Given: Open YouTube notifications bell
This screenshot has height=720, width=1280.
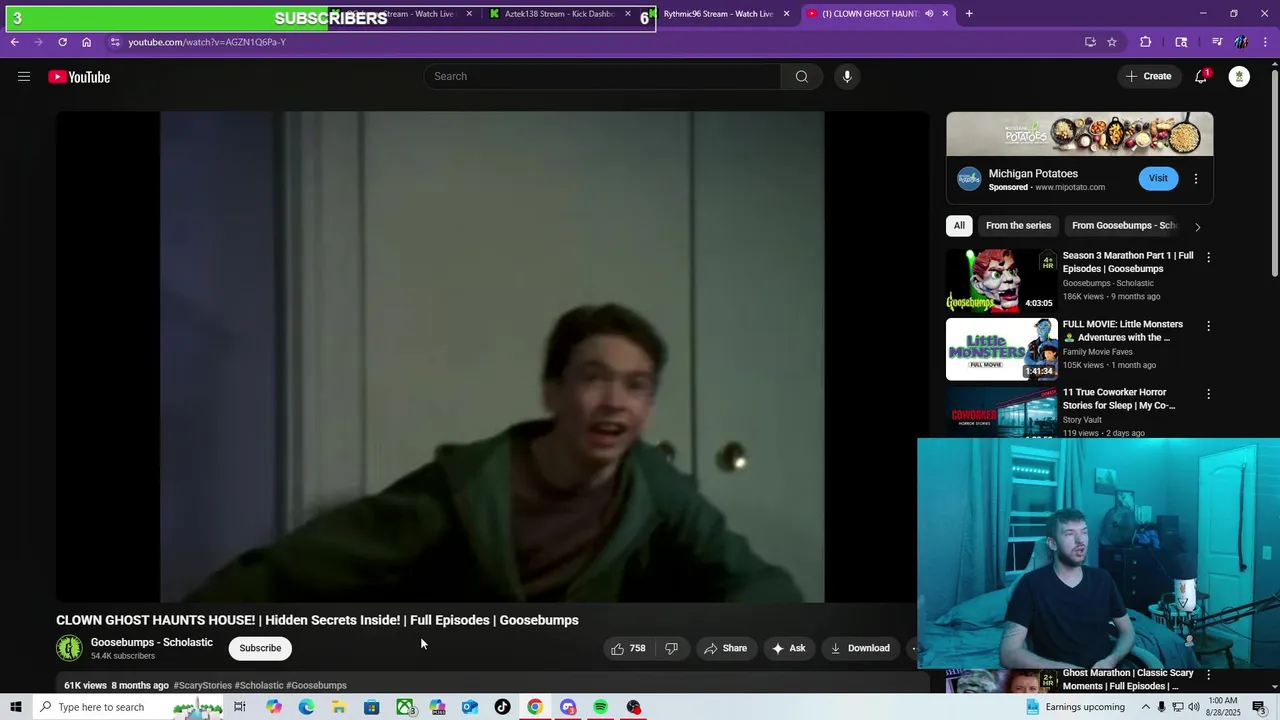Looking at the screenshot, I should pyautogui.click(x=1201, y=77).
